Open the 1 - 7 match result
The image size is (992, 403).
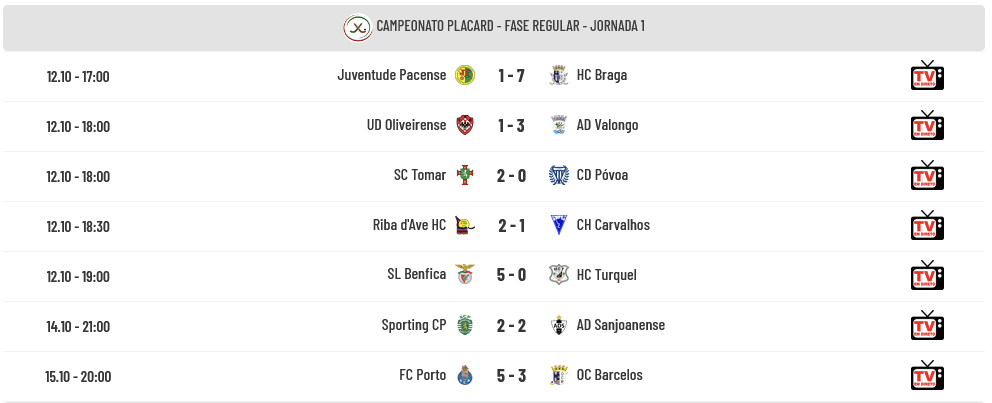point(511,76)
